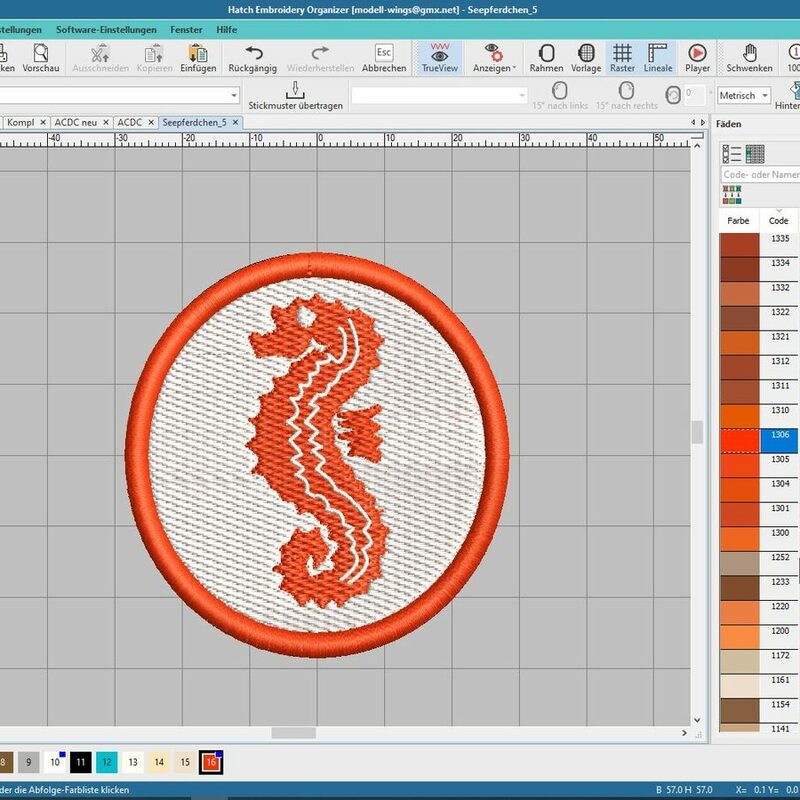This screenshot has width=800, height=800.
Task: Expand the empty combo box left of Stickmuster übertragen
Action: tap(234, 95)
